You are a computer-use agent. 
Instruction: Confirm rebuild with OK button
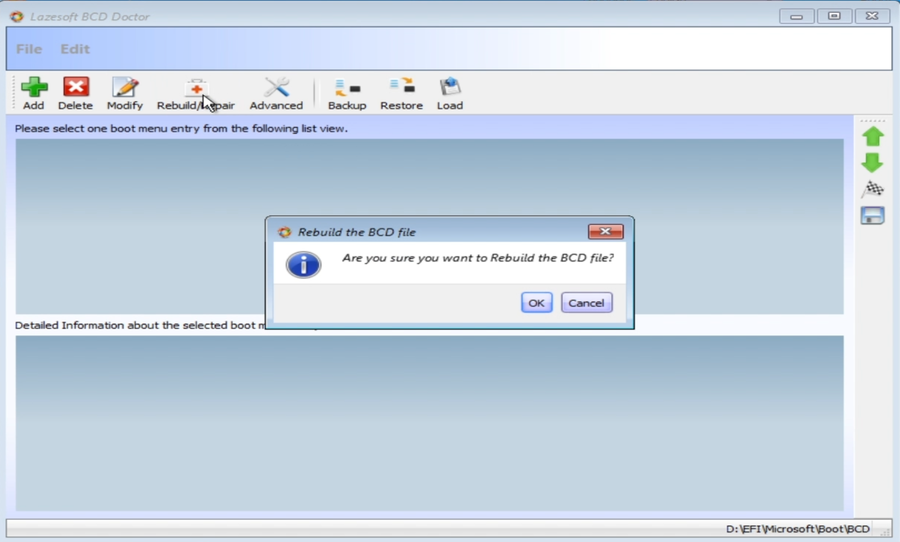(537, 303)
